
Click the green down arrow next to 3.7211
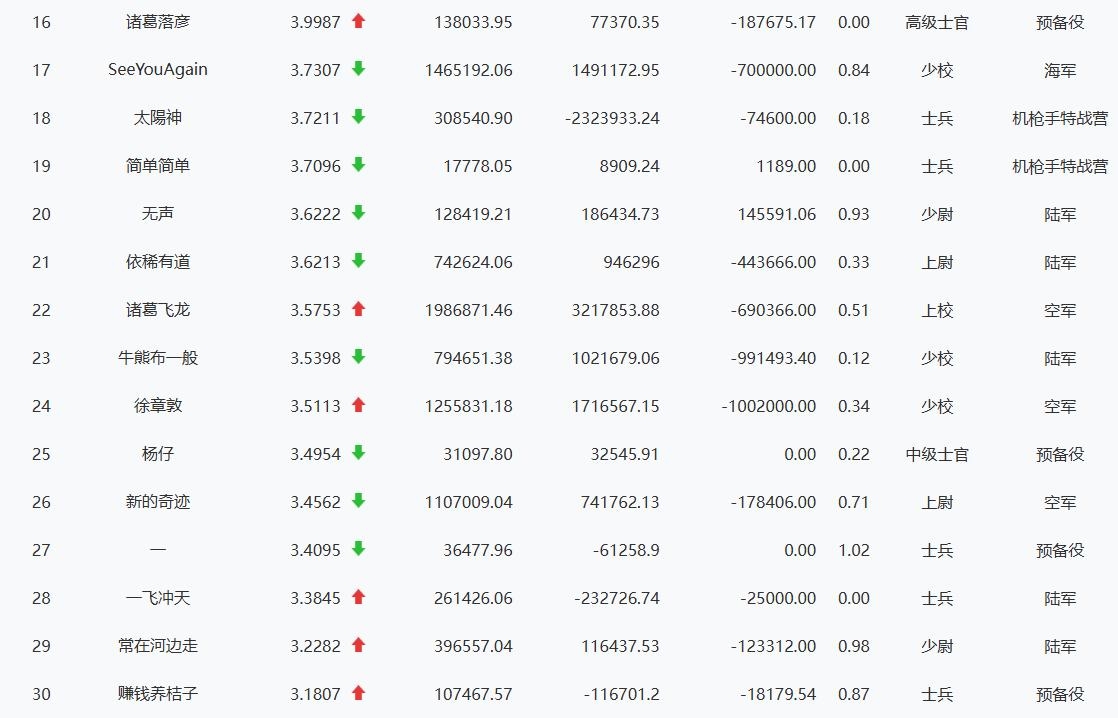(x=358, y=117)
